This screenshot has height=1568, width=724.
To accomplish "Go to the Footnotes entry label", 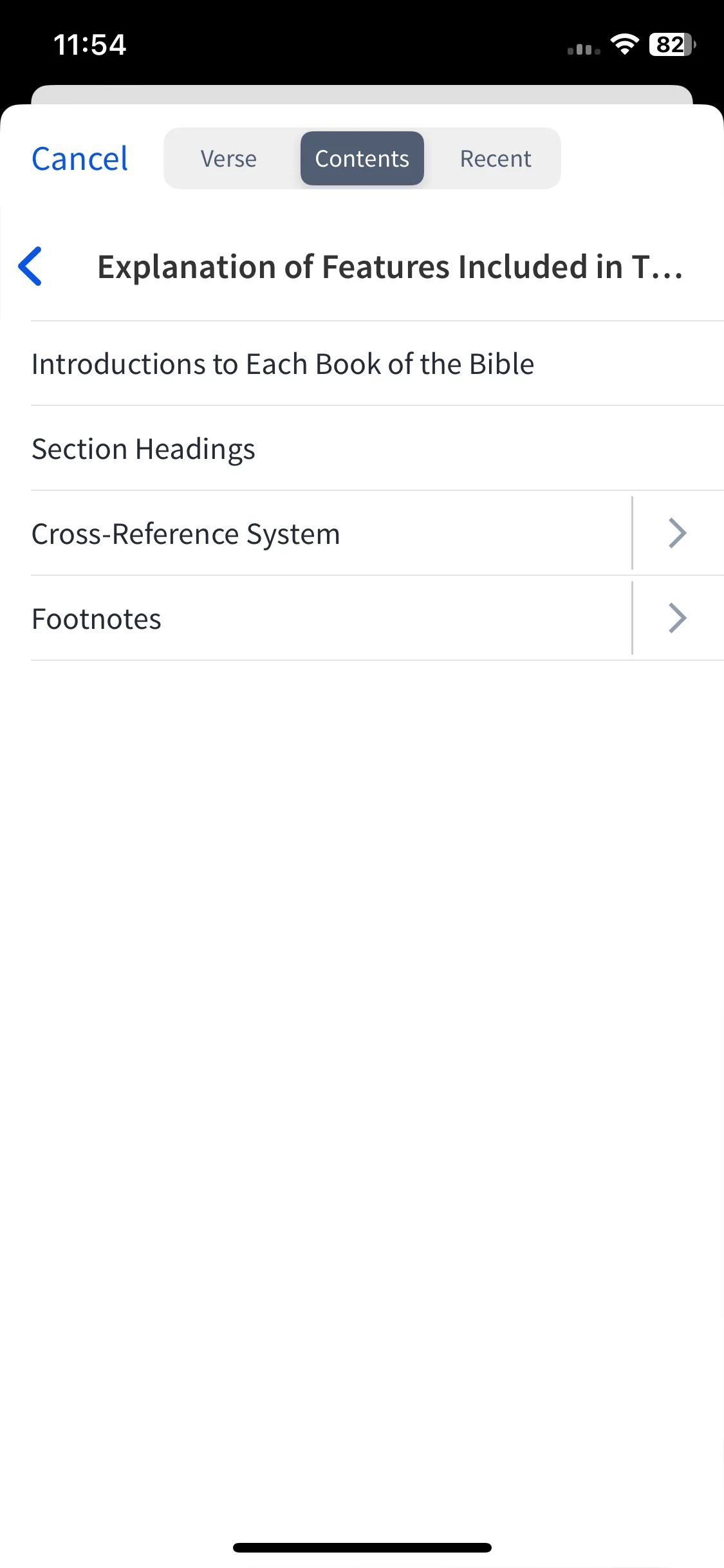I will 97,619.
